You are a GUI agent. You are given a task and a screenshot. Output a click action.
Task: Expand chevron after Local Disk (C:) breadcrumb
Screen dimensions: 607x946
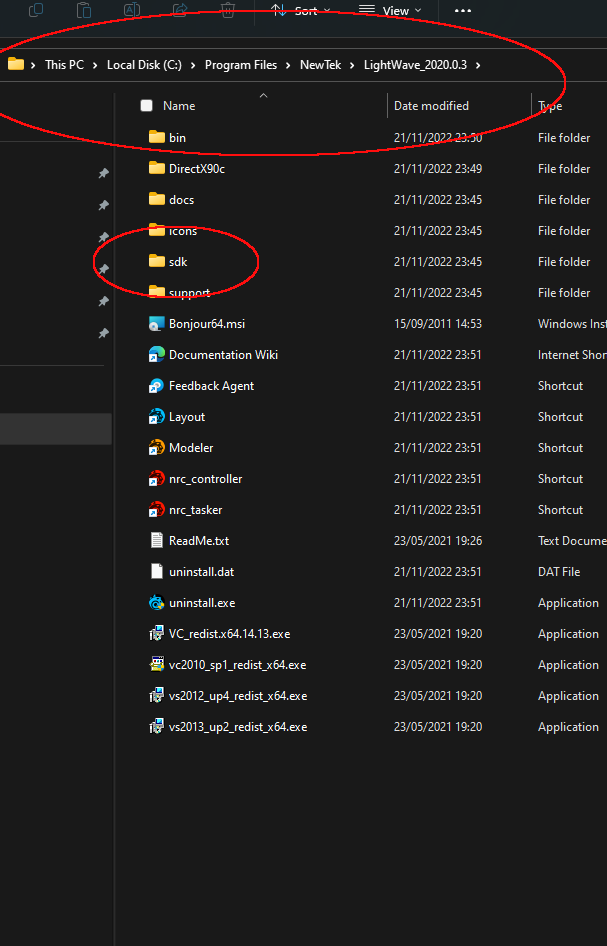[x=193, y=65]
